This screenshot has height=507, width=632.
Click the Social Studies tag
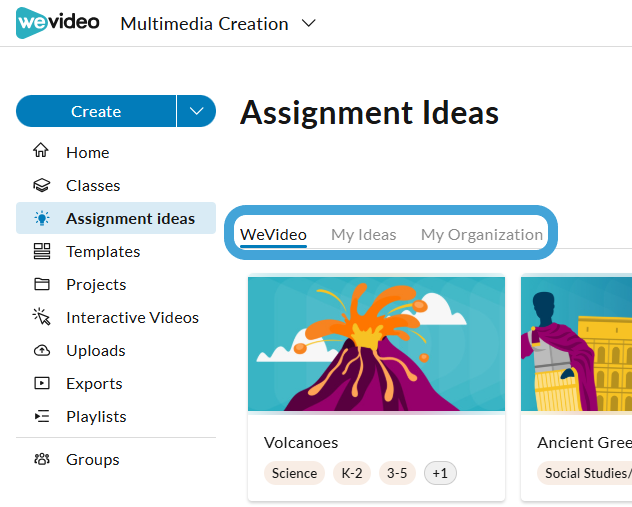coord(585,473)
